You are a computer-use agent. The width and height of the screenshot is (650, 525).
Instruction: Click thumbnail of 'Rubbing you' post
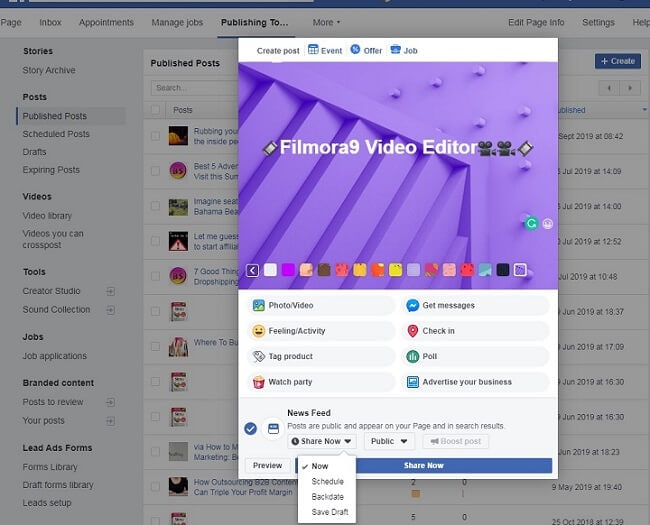(x=178, y=136)
